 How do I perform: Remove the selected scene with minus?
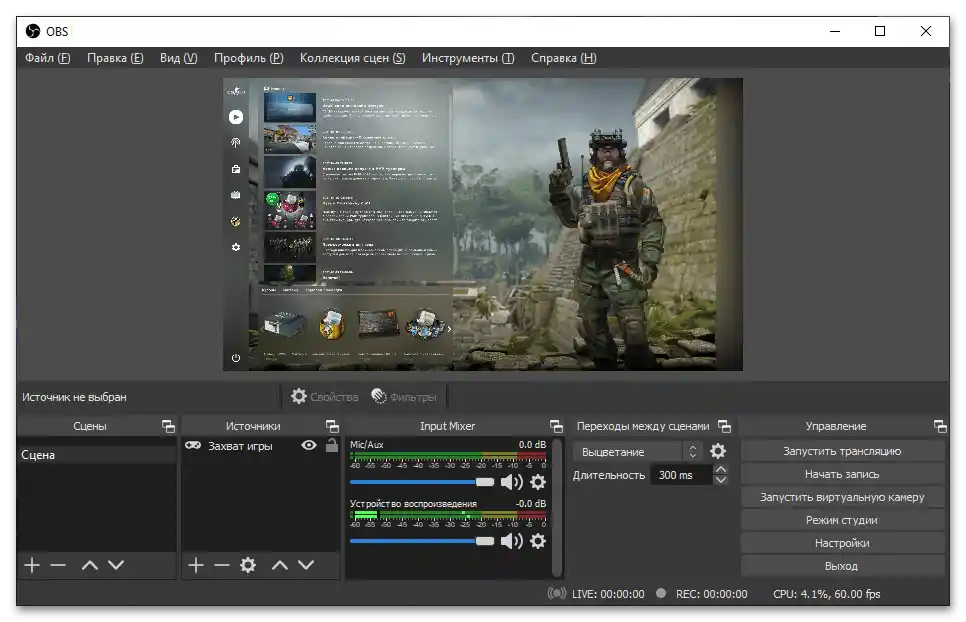tap(58, 565)
